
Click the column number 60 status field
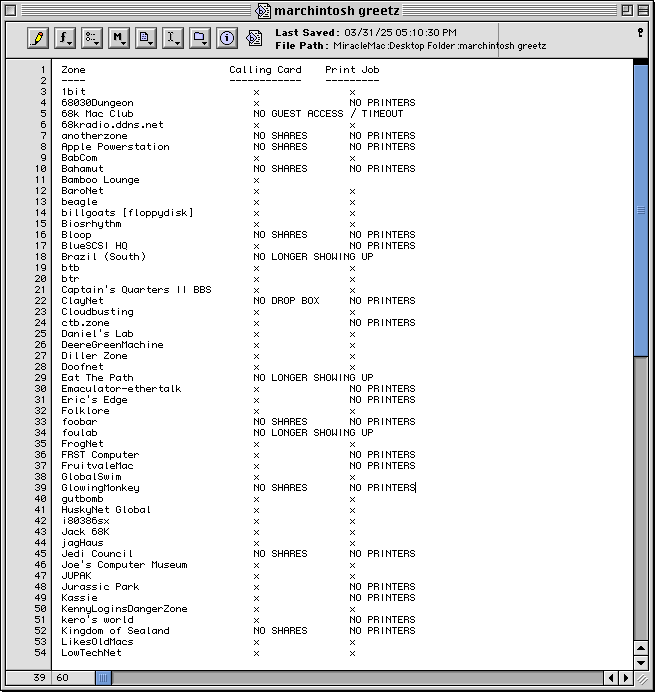pos(73,677)
